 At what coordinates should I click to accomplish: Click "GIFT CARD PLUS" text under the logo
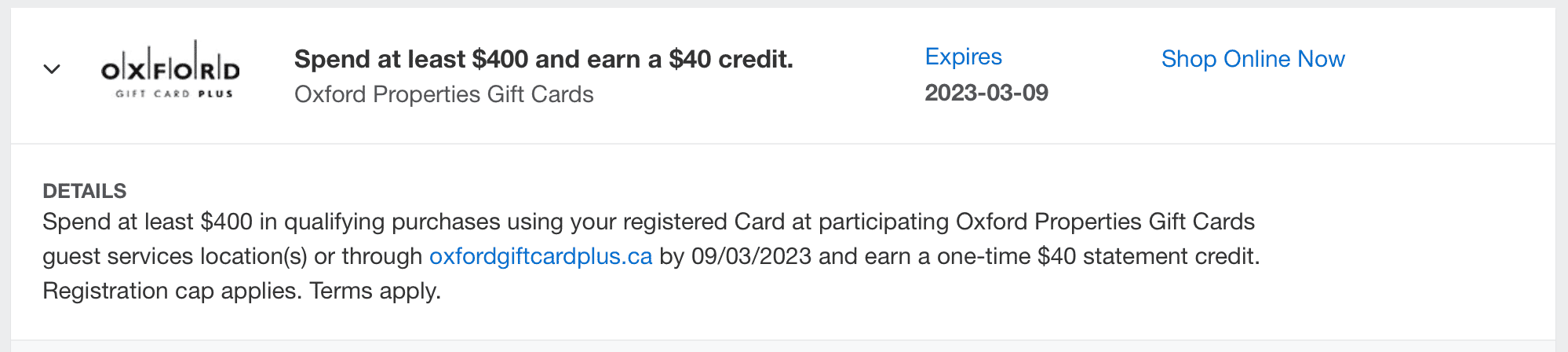[174, 93]
